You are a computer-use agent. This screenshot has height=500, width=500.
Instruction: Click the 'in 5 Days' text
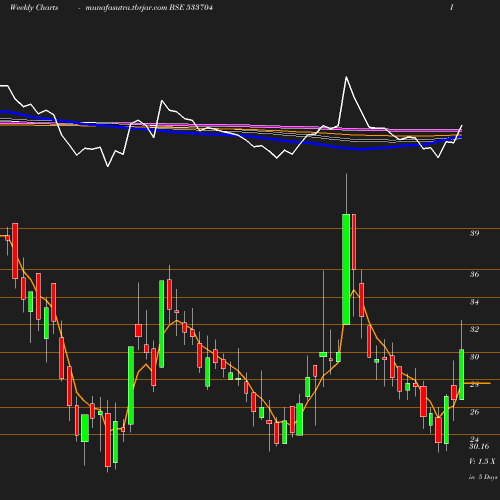tap(483, 477)
